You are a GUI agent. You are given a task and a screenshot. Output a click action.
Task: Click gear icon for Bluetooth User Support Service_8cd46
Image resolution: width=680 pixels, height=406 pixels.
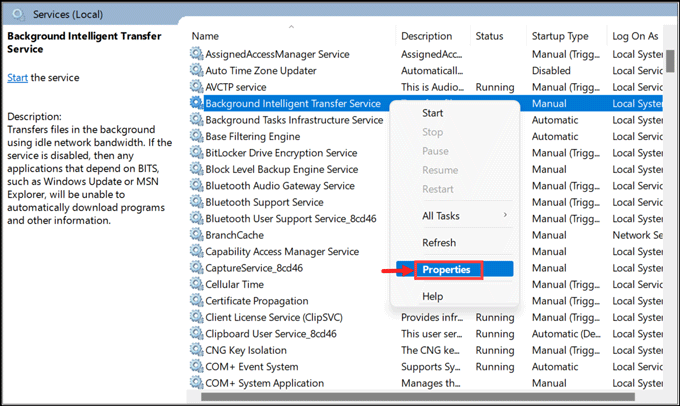click(x=196, y=219)
